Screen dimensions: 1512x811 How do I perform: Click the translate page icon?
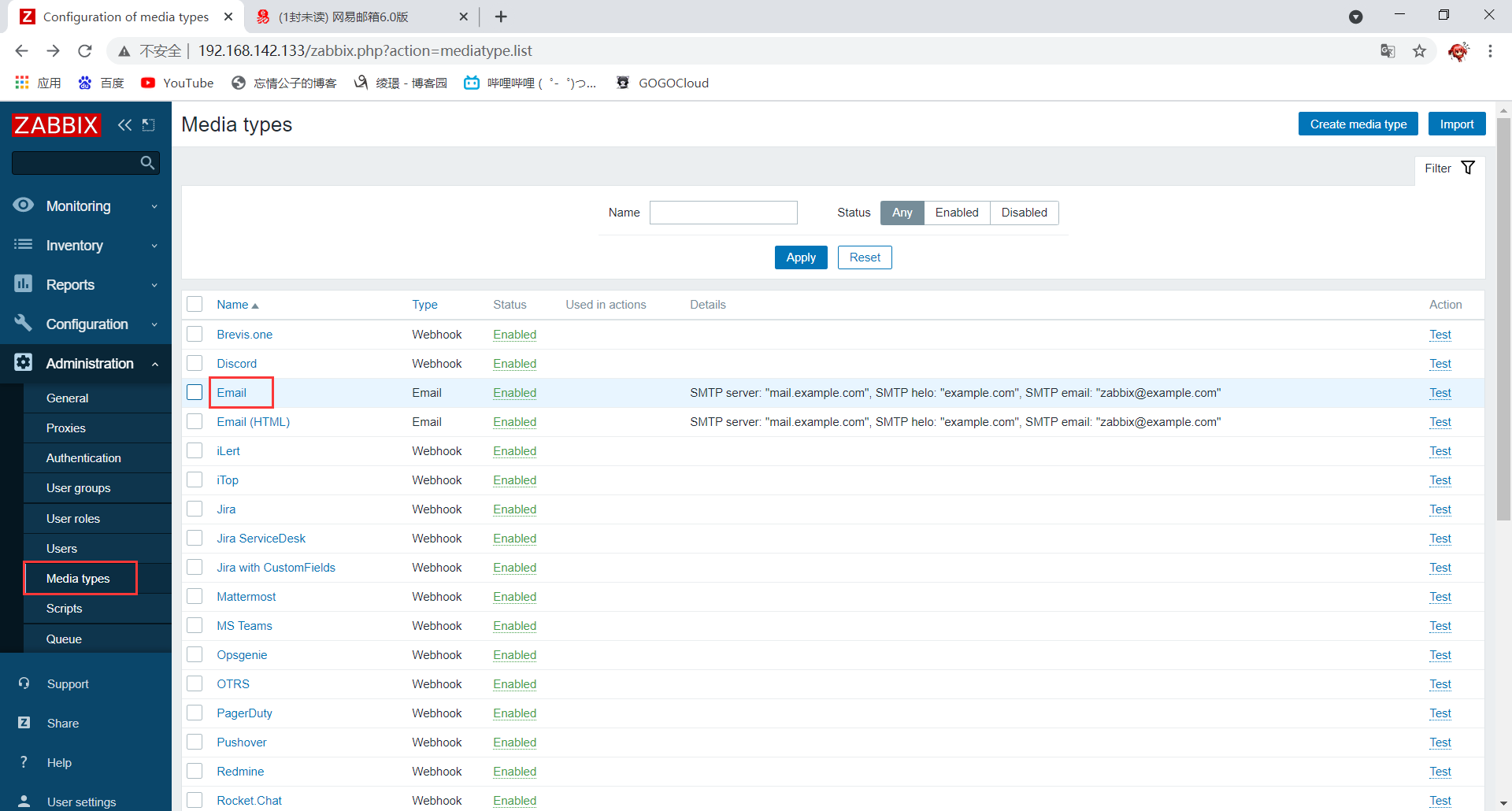[1388, 51]
